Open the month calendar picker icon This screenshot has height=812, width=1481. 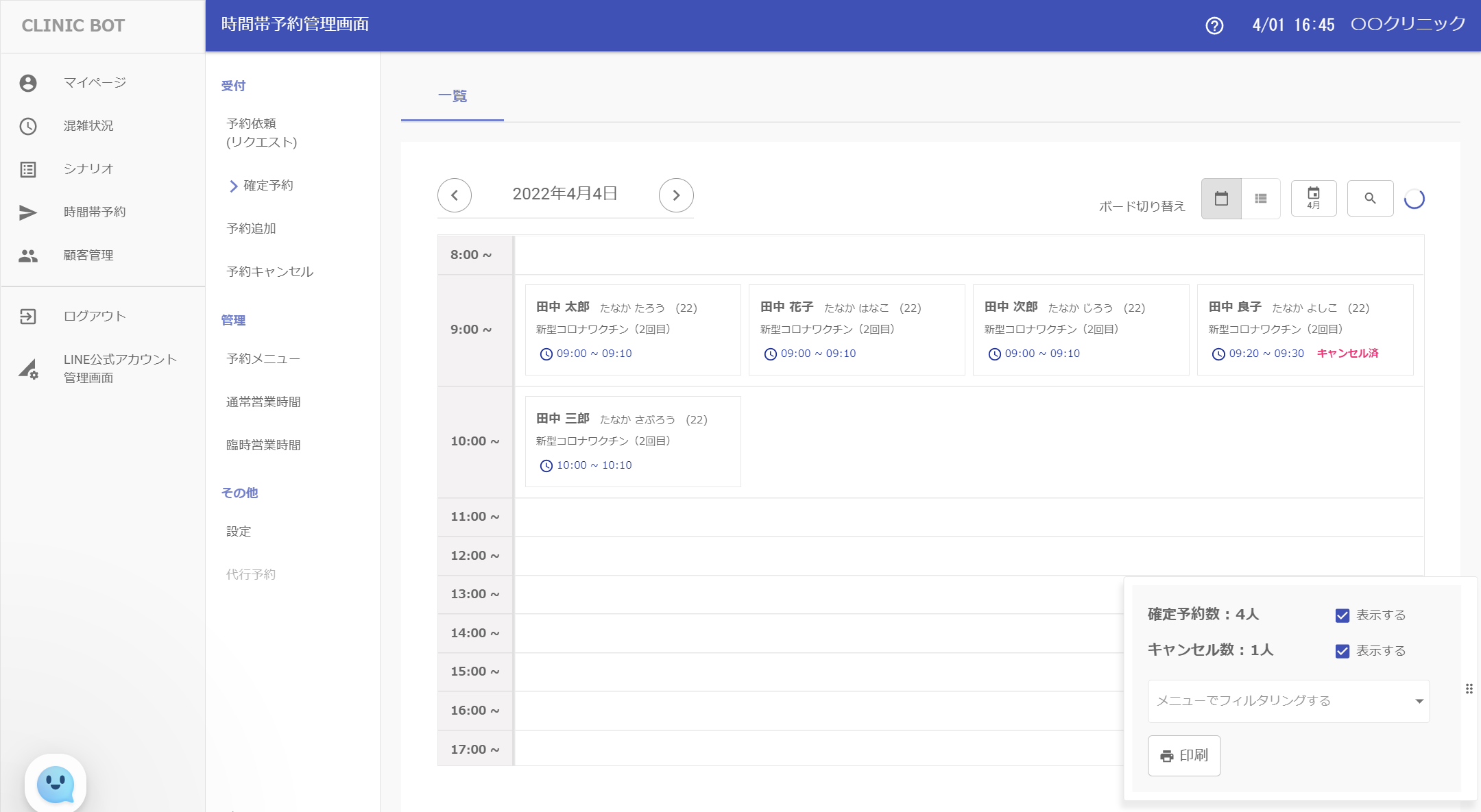[1313, 199]
